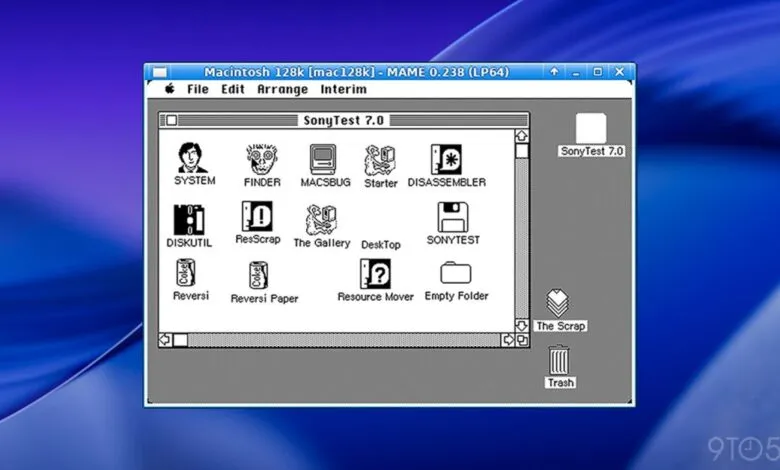Select The Gallery icon
The height and width of the screenshot is (470, 780).
pos(321,220)
